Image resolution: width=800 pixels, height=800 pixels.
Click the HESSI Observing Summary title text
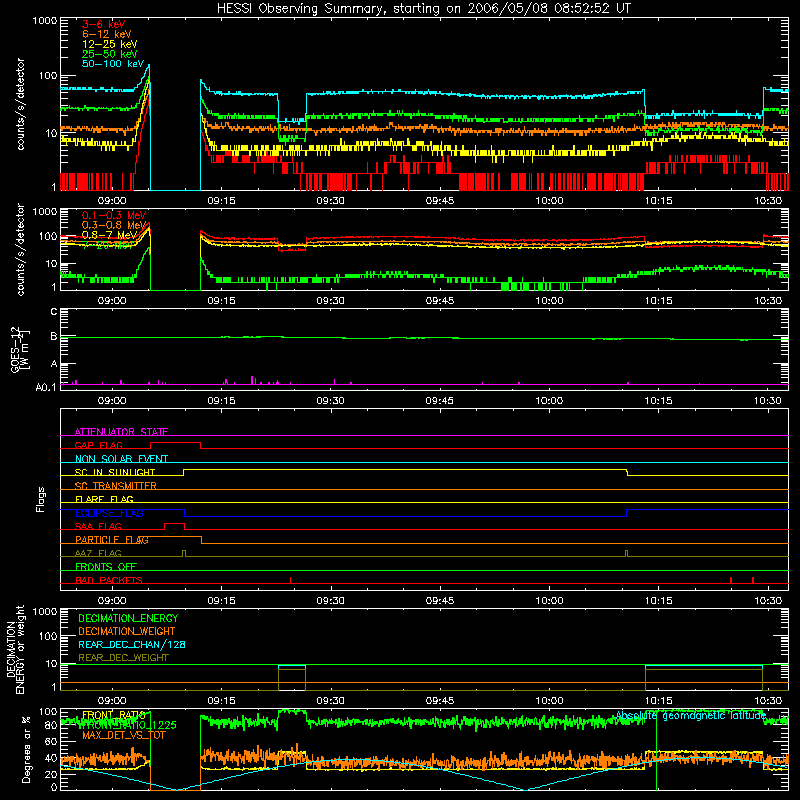click(x=423, y=9)
